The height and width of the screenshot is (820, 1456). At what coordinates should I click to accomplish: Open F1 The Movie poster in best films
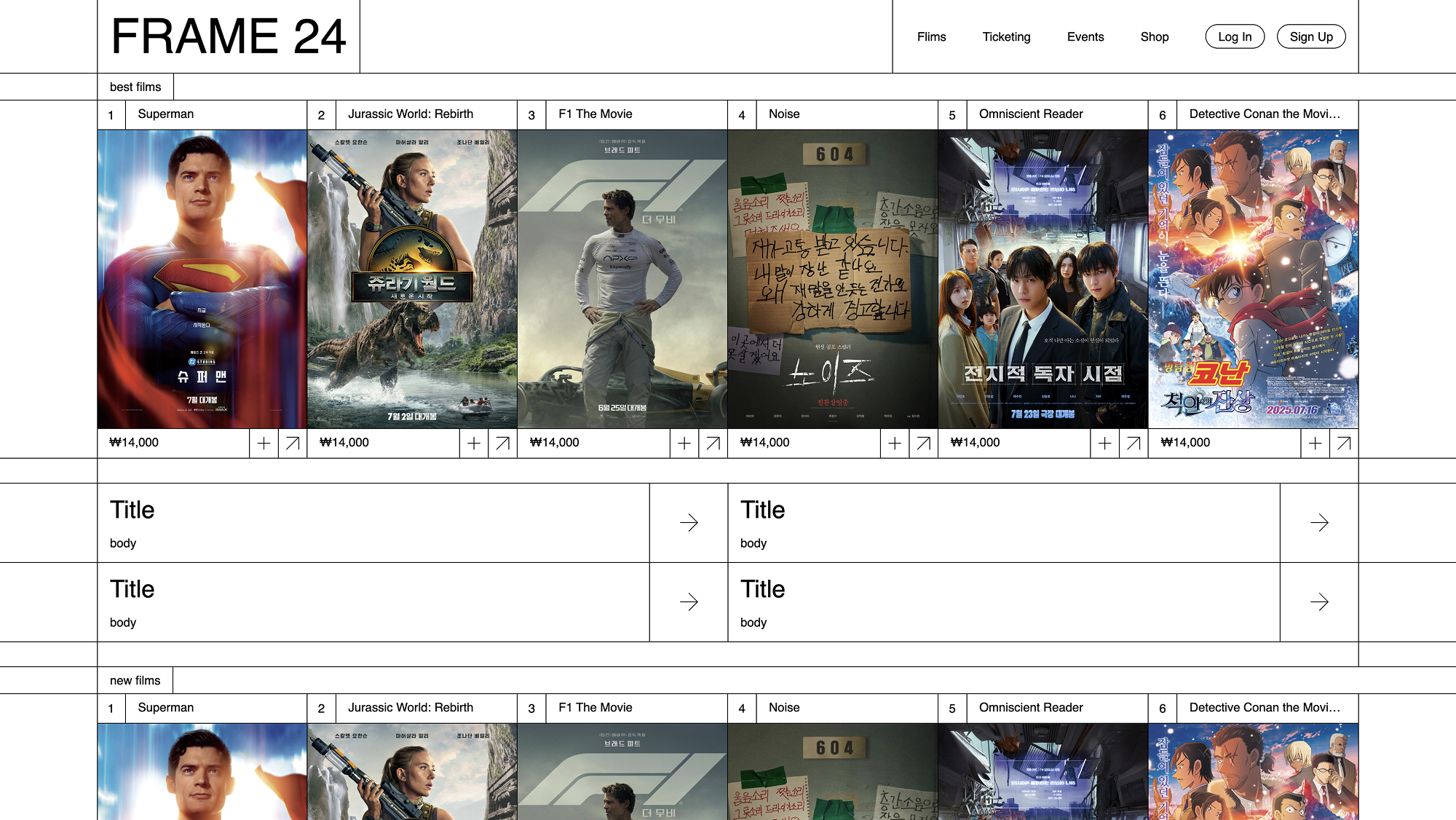tap(622, 279)
